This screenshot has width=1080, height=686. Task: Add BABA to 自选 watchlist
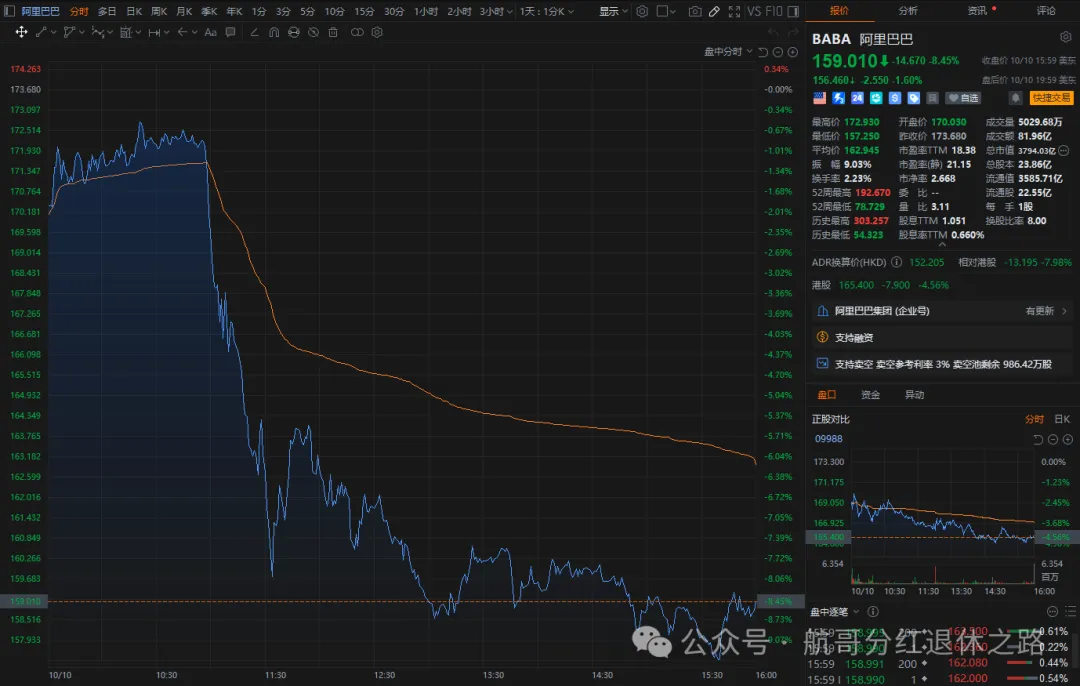(963, 98)
